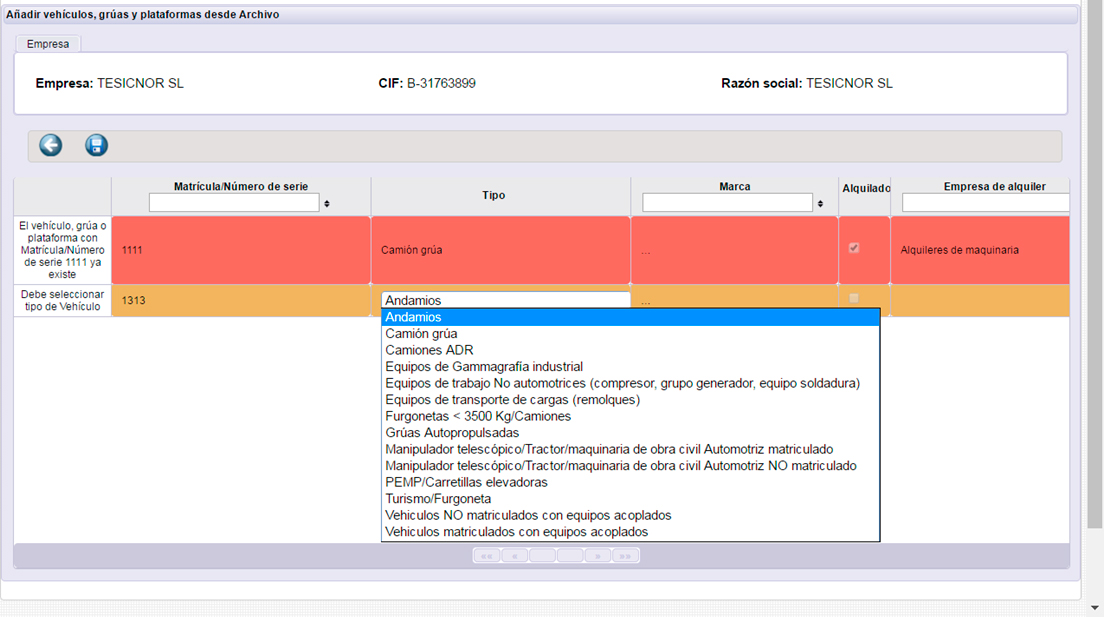Click the Empresa: TESICNOR SL text
Screen dimensions: 1104x617
click(x=110, y=83)
